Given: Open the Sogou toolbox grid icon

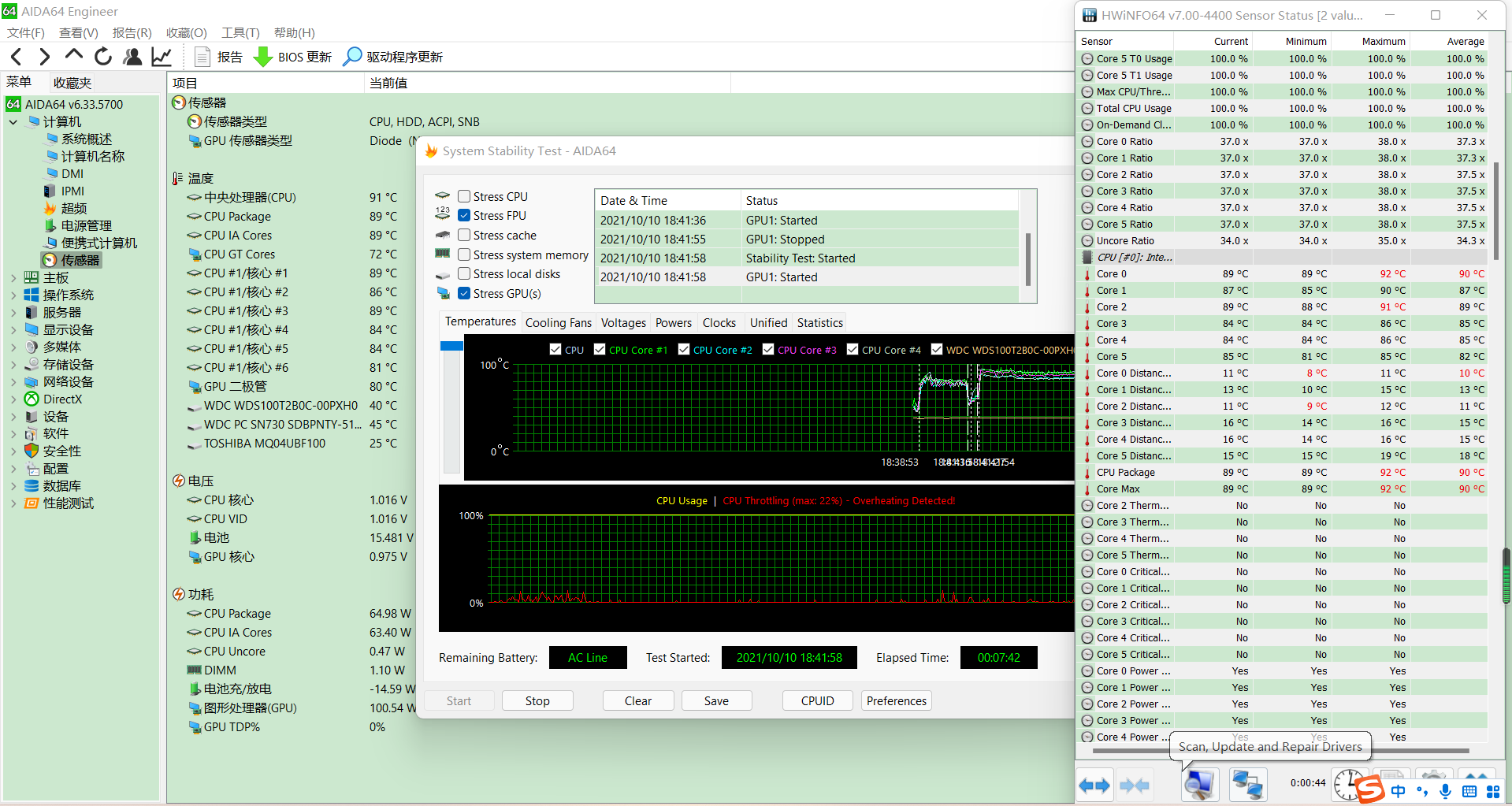Looking at the screenshot, I should coord(1493,791).
